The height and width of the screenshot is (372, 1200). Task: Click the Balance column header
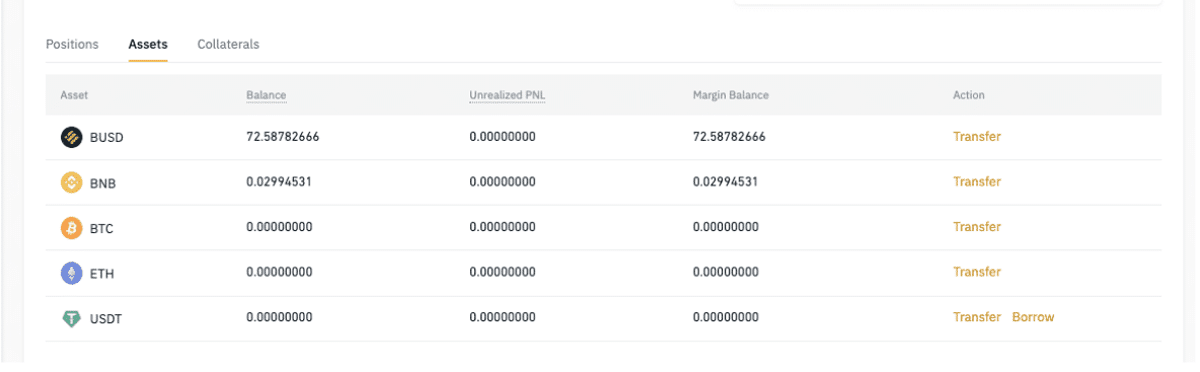[x=266, y=95]
